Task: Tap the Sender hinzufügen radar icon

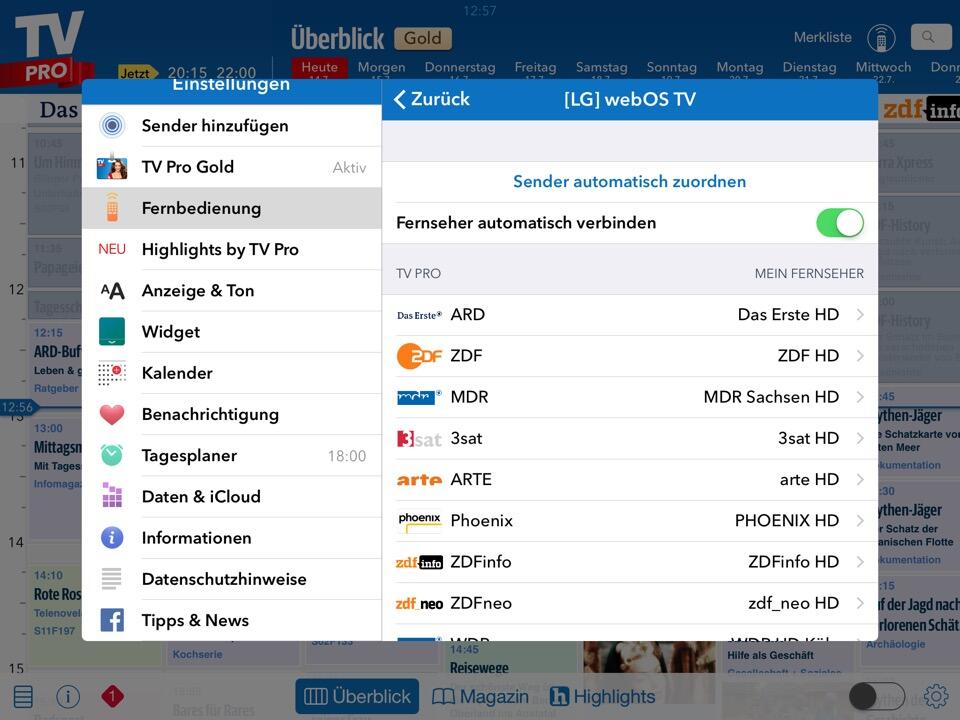Action: [112, 126]
